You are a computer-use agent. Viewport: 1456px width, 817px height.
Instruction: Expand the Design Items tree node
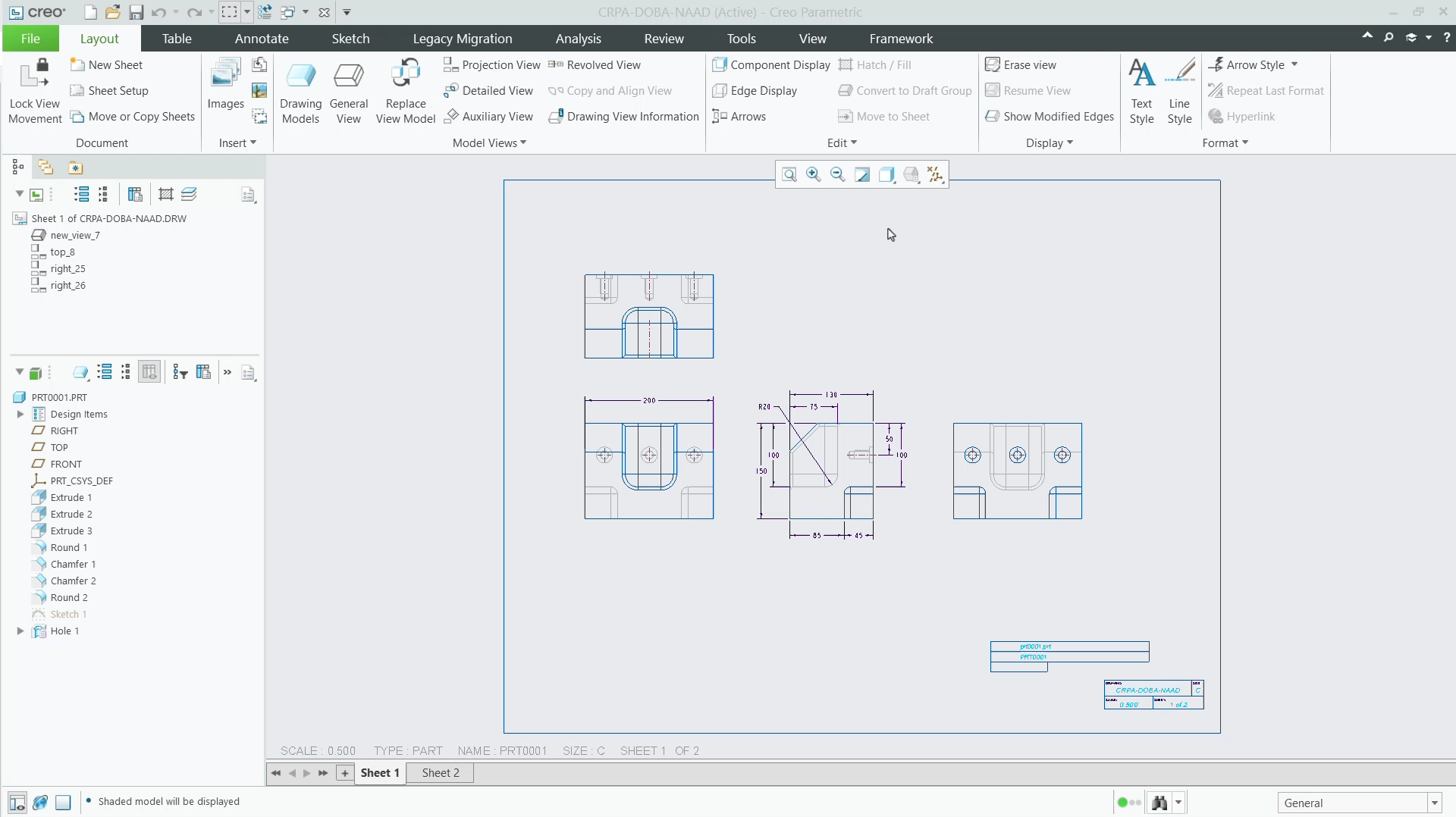tap(20, 414)
